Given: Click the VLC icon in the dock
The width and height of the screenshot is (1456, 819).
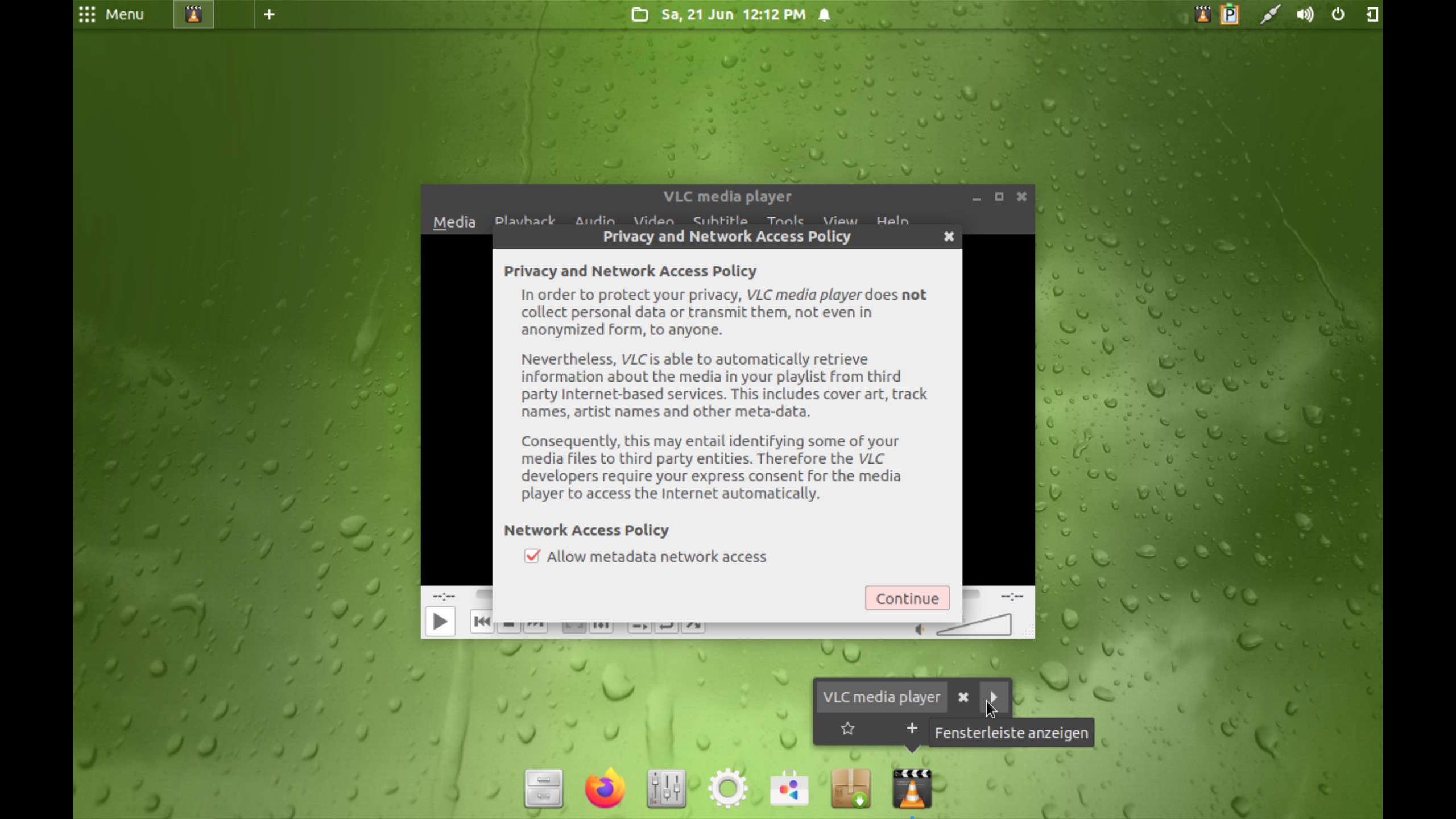Looking at the screenshot, I should coord(912,788).
